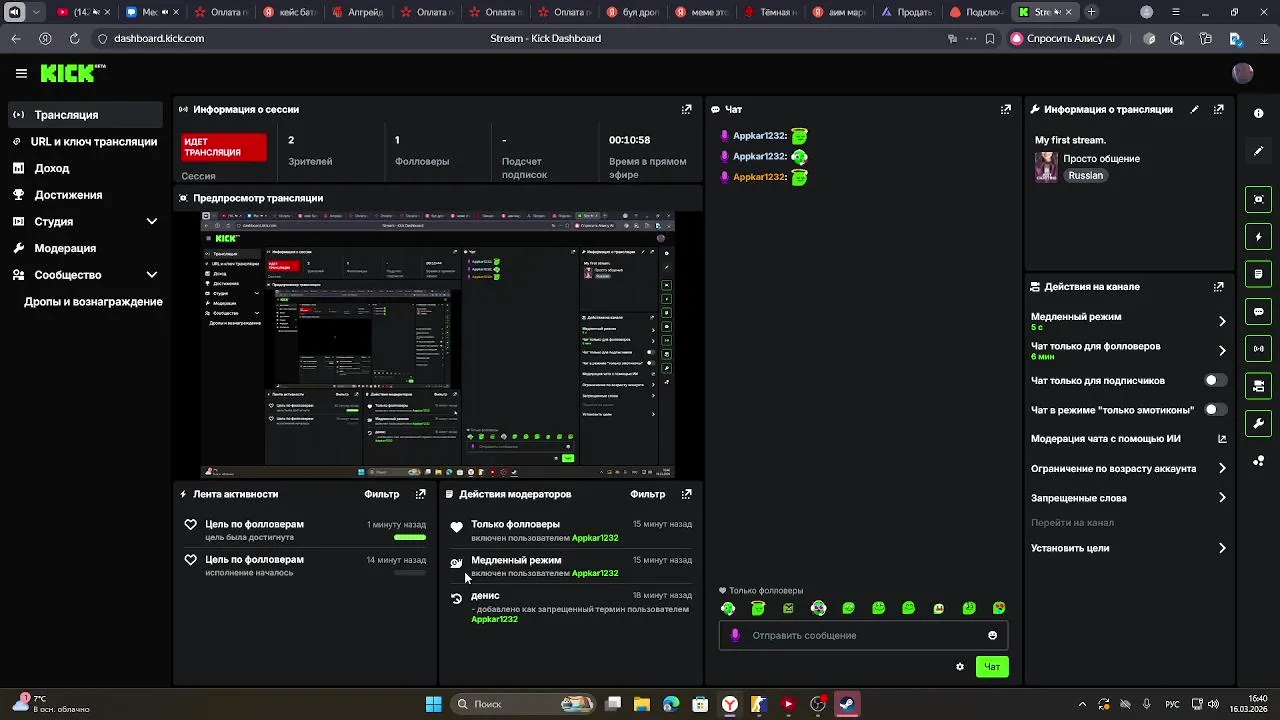Undo the денис banned word action
Image resolution: width=1280 pixels, height=720 pixels.
(x=457, y=598)
